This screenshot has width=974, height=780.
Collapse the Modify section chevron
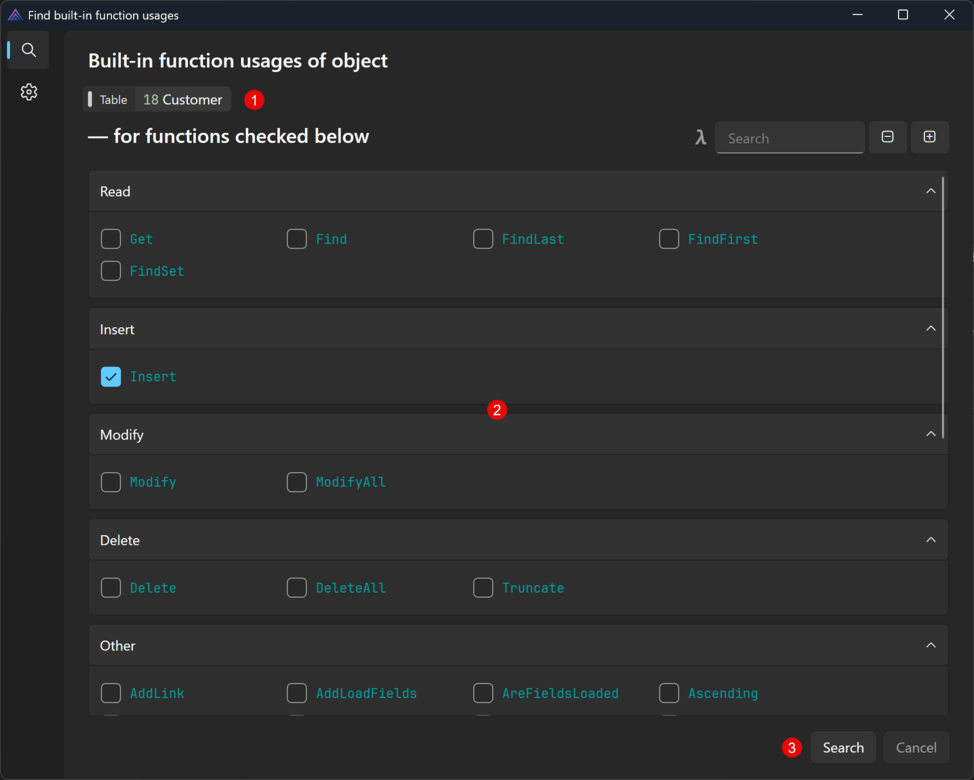coord(930,435)
